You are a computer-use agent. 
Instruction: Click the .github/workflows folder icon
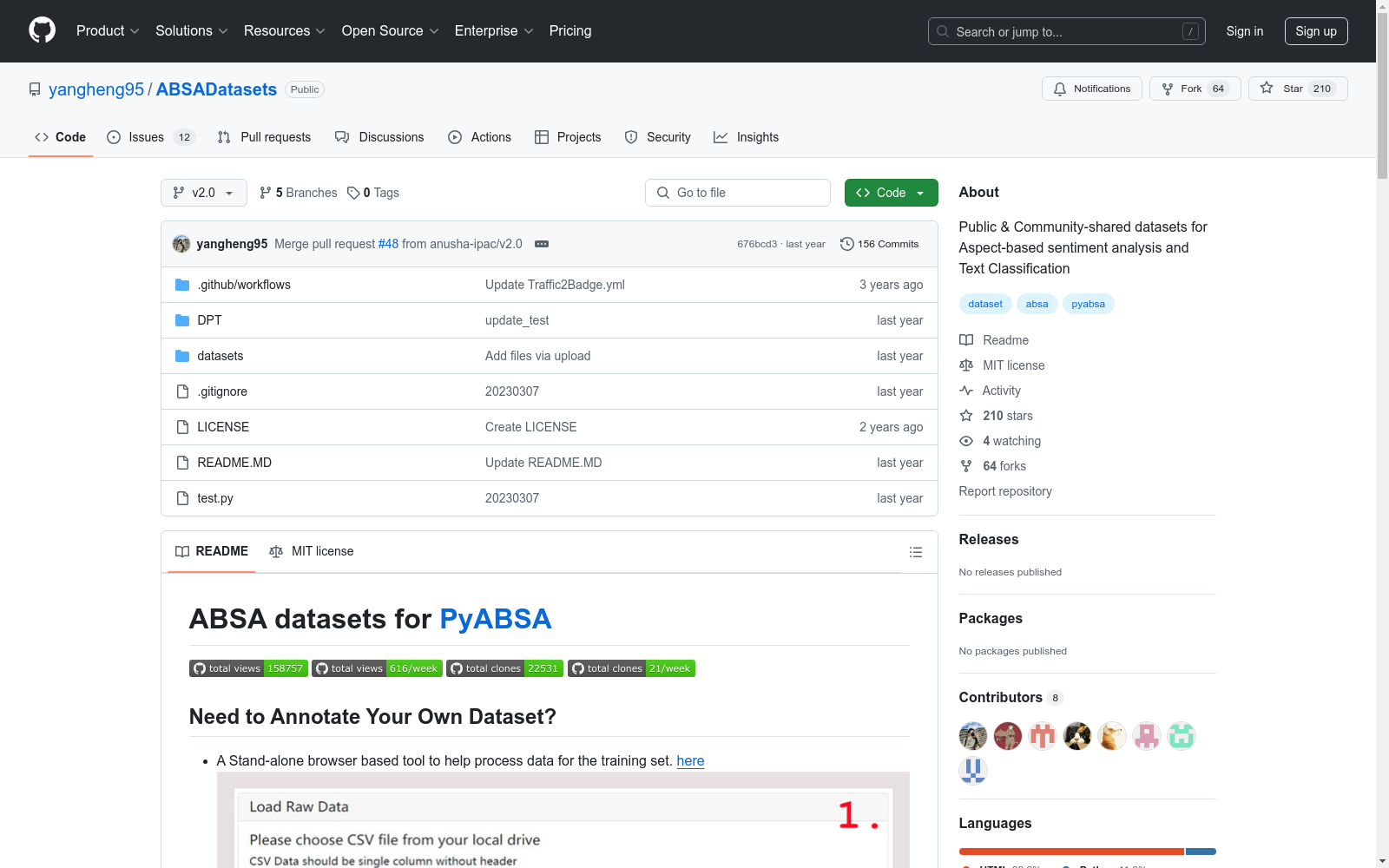point(182,285)
